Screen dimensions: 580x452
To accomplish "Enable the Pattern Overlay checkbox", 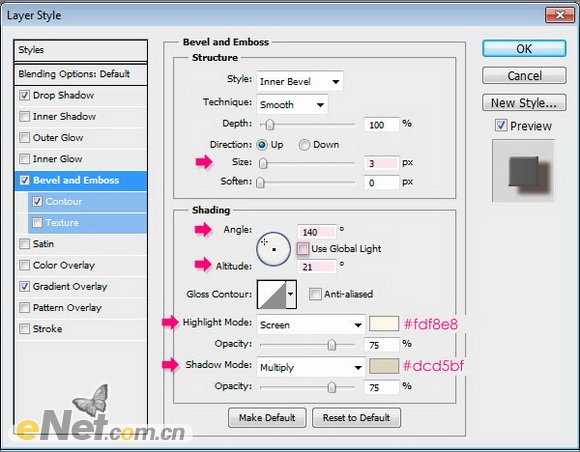I will pos(24,307).
